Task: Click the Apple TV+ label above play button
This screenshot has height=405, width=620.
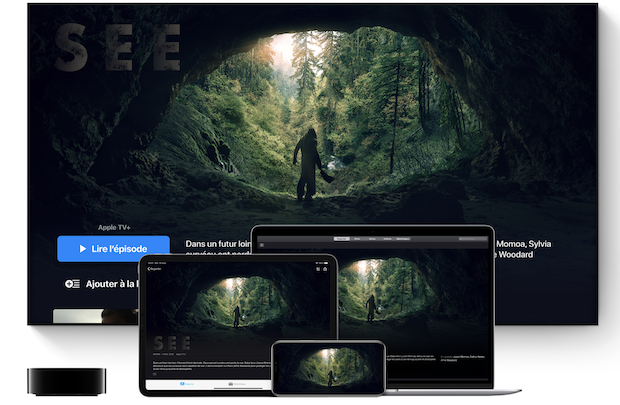Action: pyautogui.click(x=115, y=227)
